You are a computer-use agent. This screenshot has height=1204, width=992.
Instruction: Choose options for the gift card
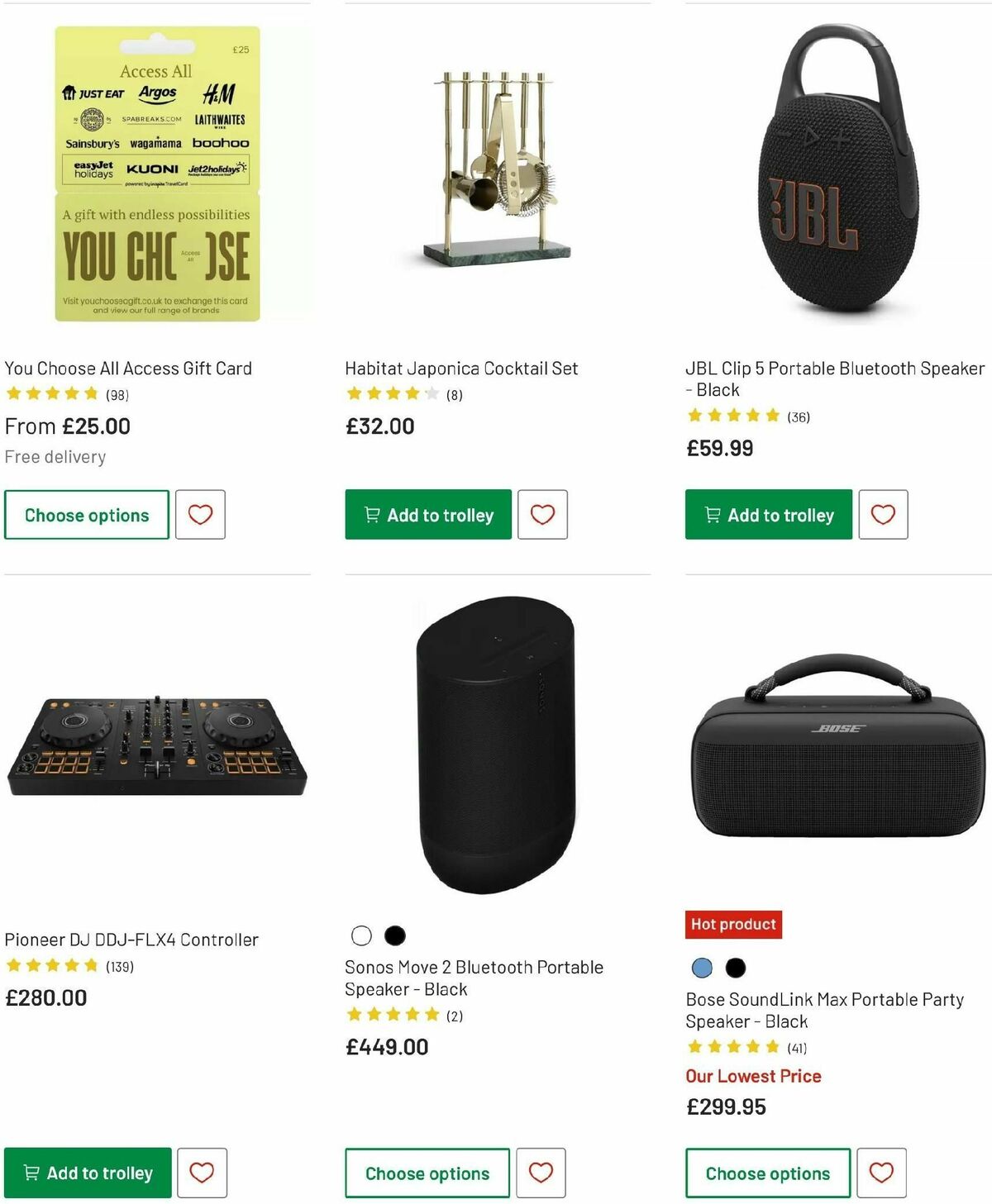pos(86,514)
